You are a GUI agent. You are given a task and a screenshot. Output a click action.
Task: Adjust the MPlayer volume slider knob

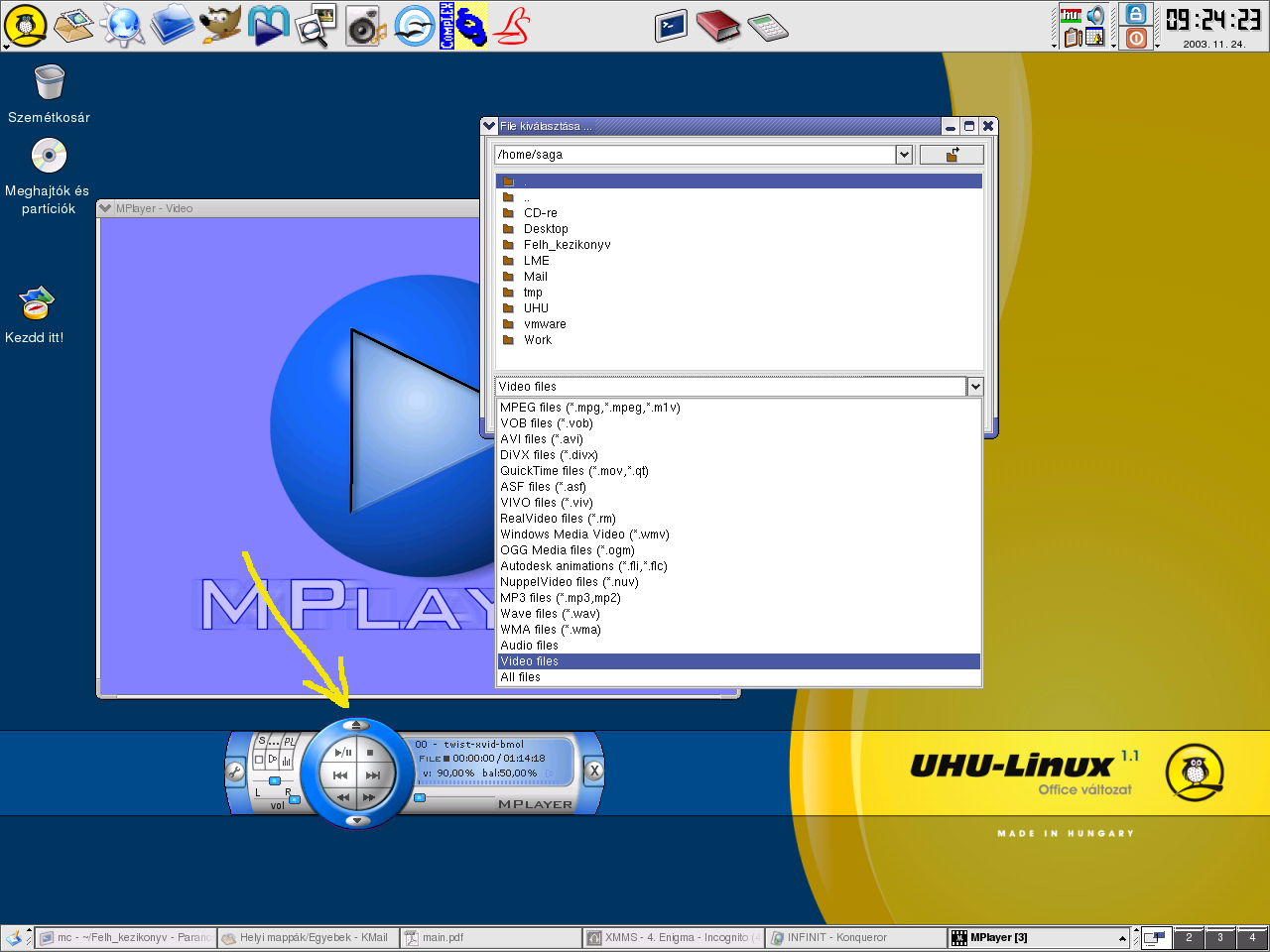point(295,799)
